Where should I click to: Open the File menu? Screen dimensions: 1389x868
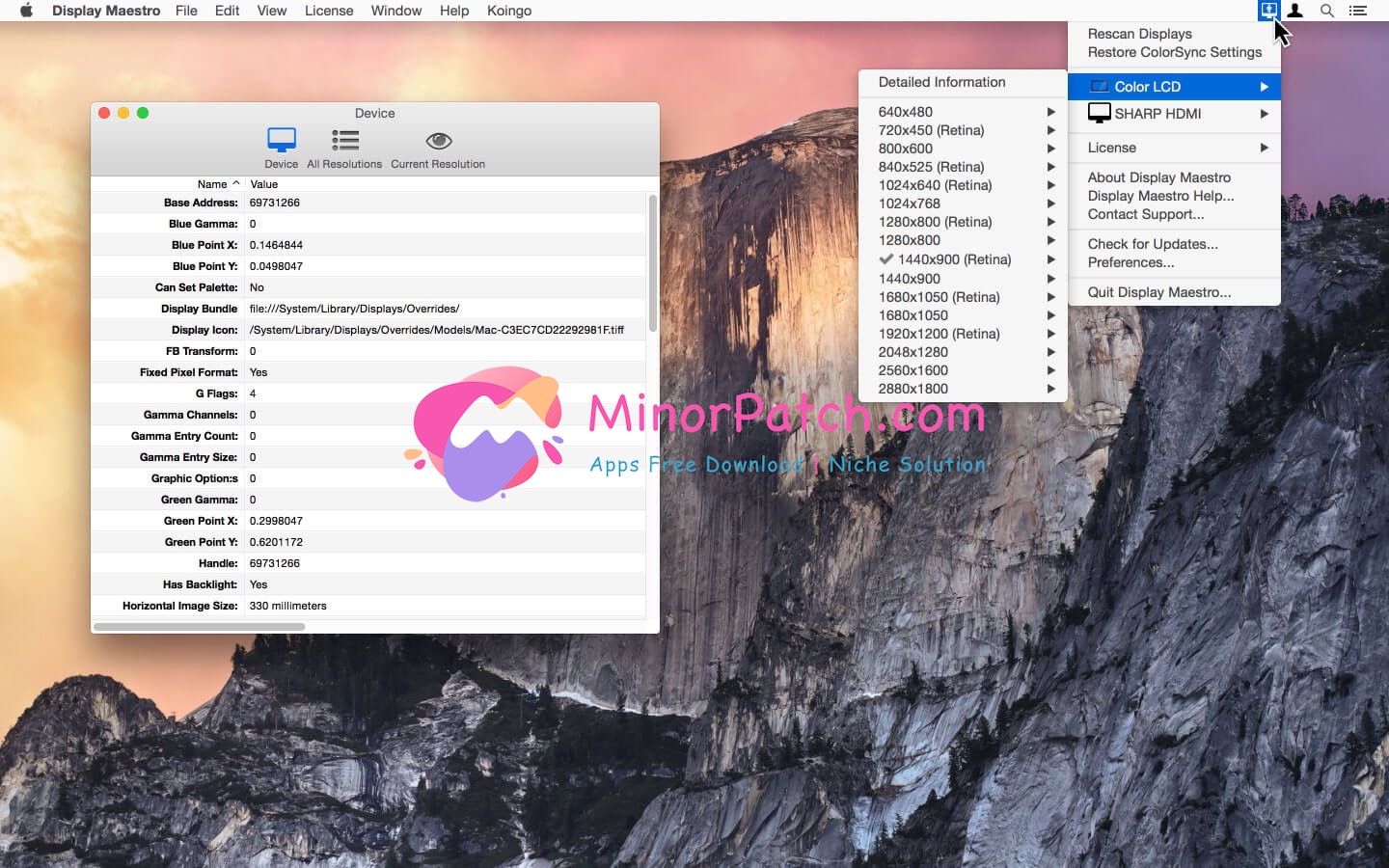186,11
